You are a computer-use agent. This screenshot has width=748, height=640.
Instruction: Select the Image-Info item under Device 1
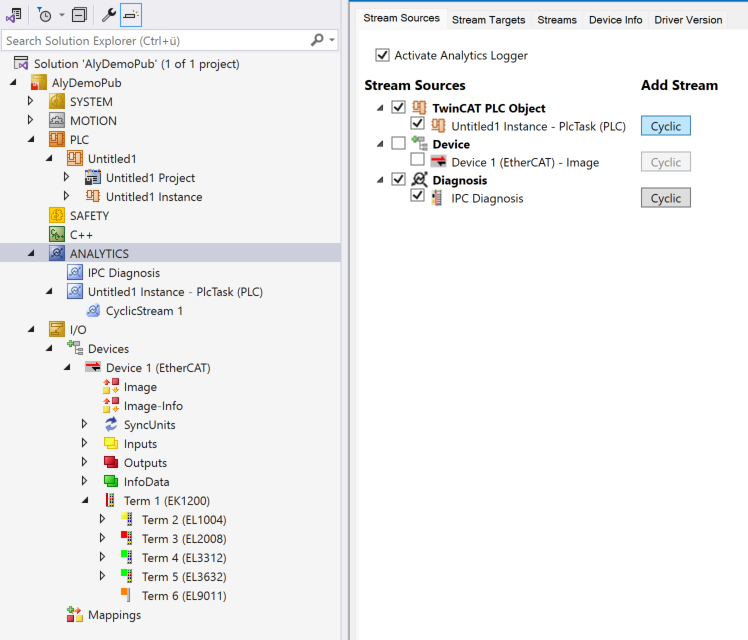(x=152, y=406)
